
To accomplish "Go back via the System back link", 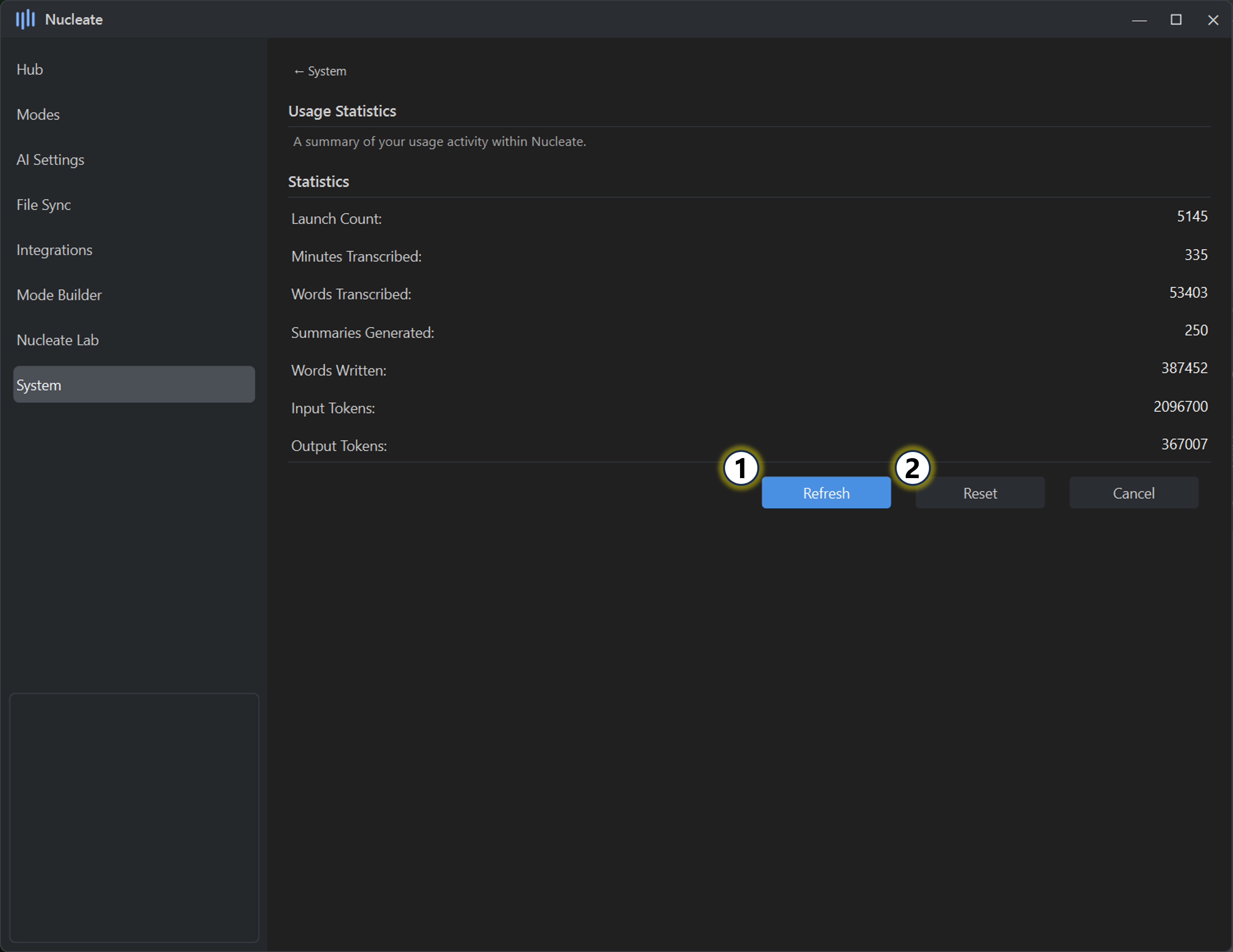I will coord(319,71).
